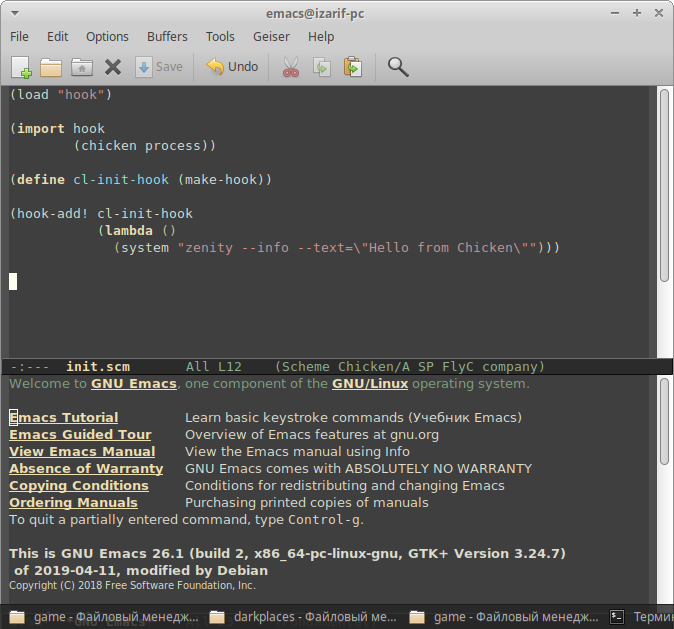
Task: Open the Buffers menu
Action: (167, 37)
